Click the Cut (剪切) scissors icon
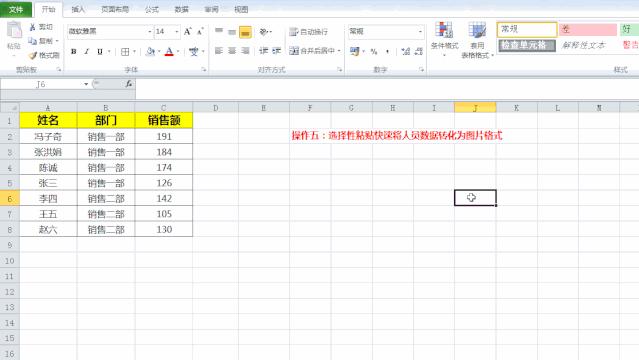Image resolution: width=639 pixels, height=360 pixels. coord(33,27)
